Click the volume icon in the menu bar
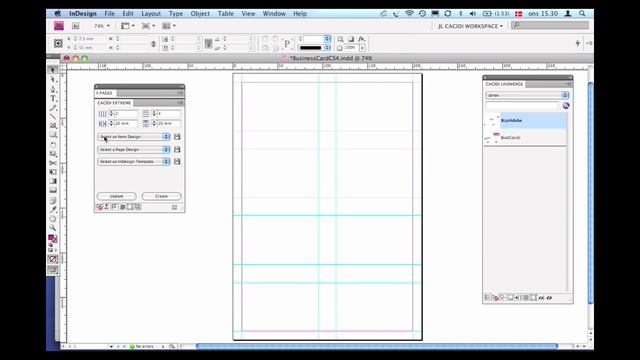Viewport: 640px width, 360px height. coord(473,13)
